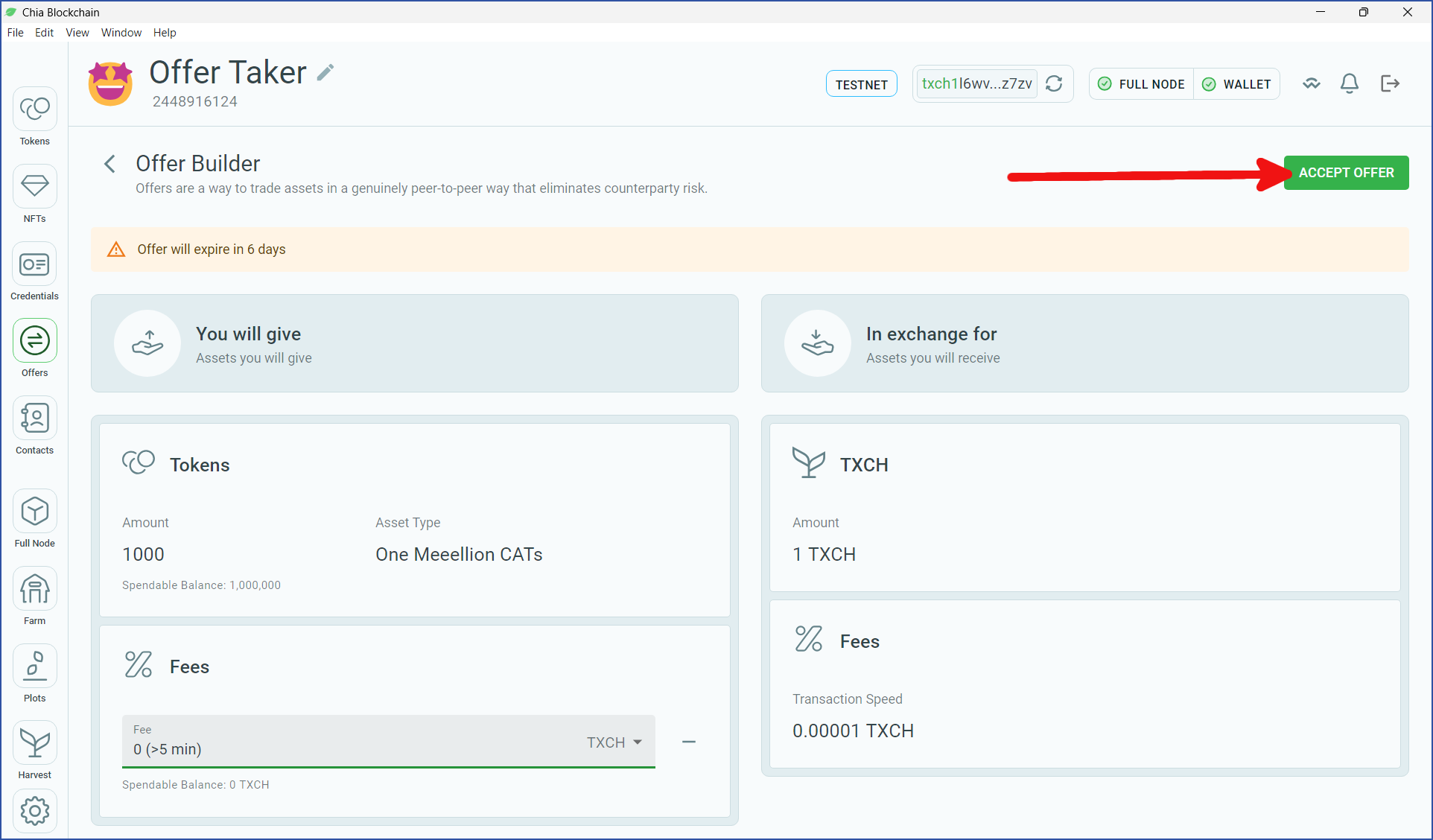Open the Edit menu
Viewport: 1433px width, 840px height.
tap(44, 33)
